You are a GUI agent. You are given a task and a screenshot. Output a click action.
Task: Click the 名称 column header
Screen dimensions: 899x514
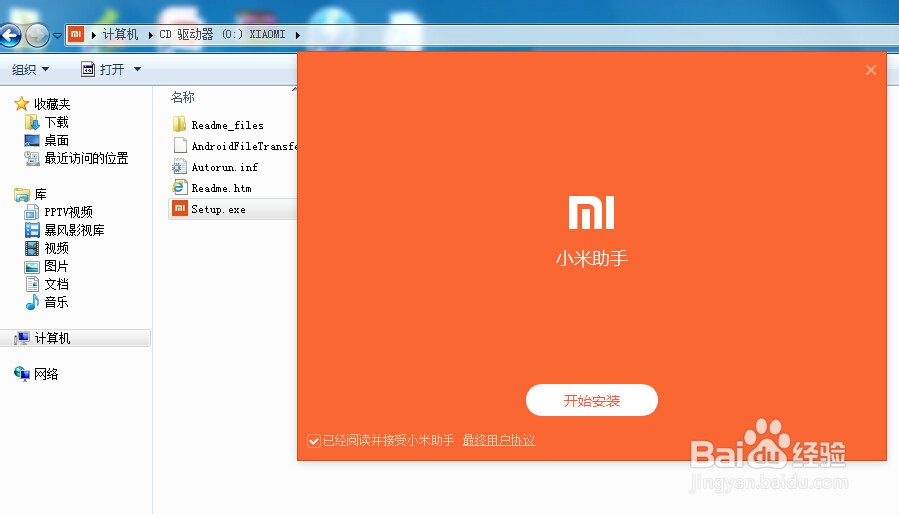[x=183, y=98]
